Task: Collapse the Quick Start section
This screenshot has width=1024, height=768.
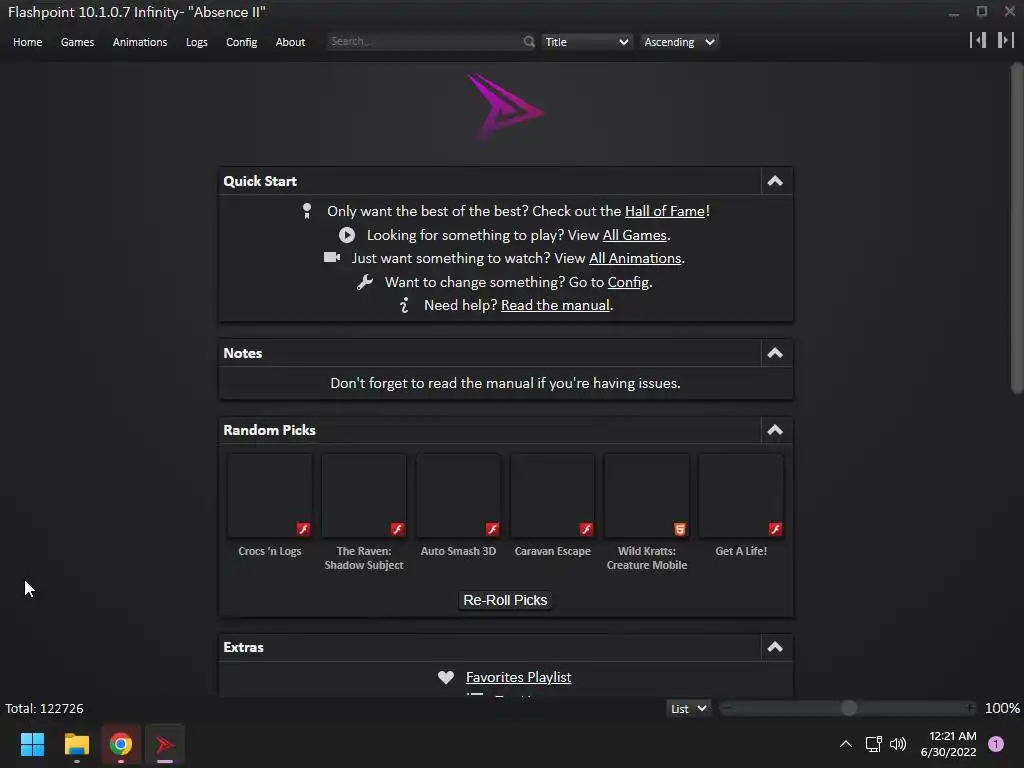Action: 775,181
